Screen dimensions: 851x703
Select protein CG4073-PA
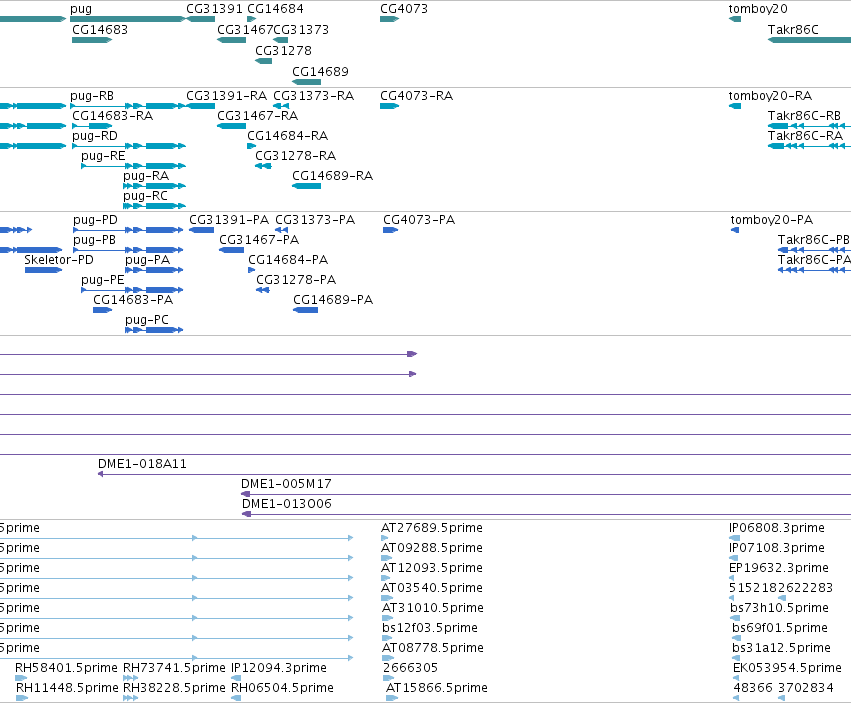coord(418,220)
